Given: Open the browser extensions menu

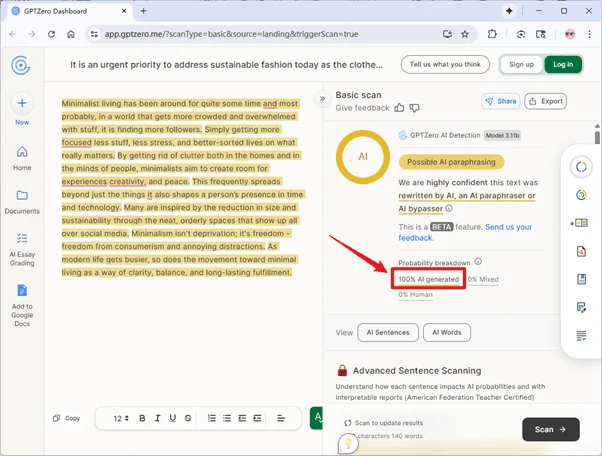Looking at the screenshot, I should click(492, 34).
